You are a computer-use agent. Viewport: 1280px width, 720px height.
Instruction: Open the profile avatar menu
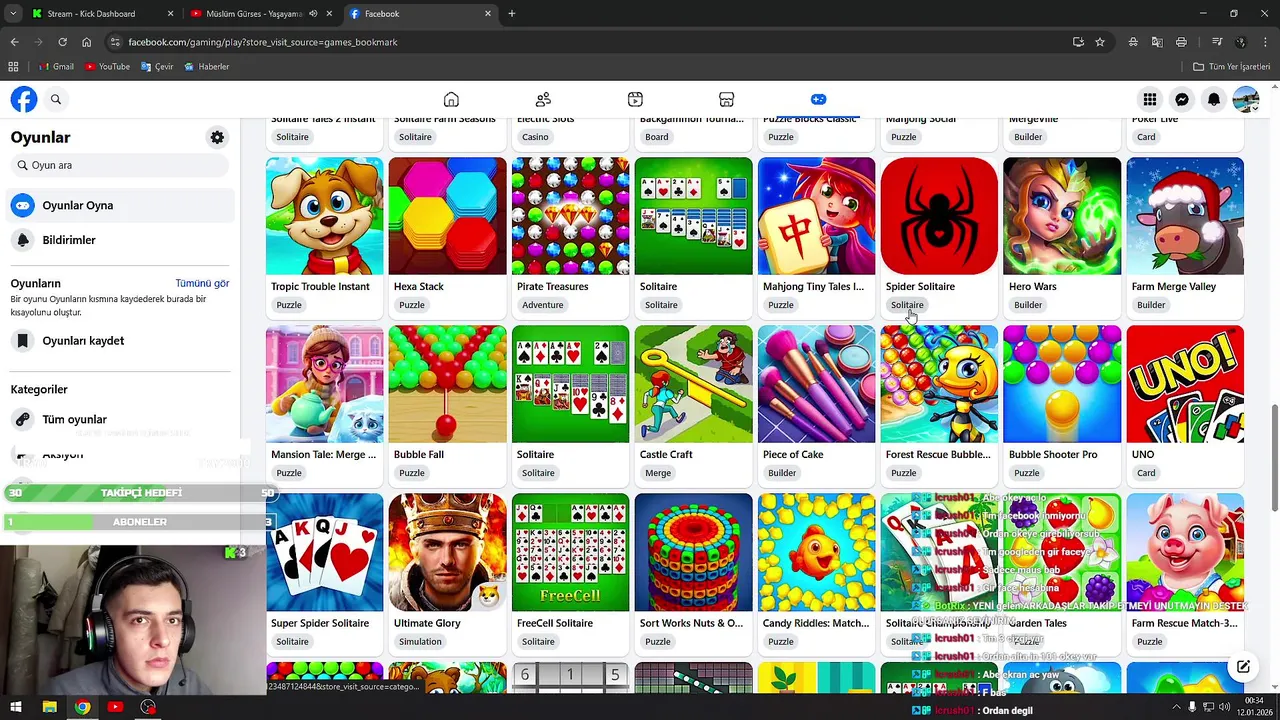click(x=1246, y=99)
